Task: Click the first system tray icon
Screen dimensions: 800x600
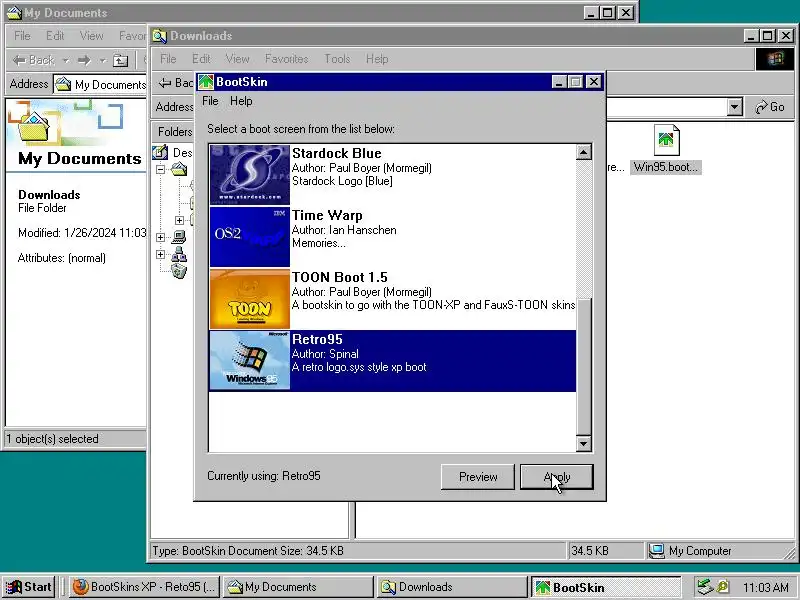Action: coord(705,587)
